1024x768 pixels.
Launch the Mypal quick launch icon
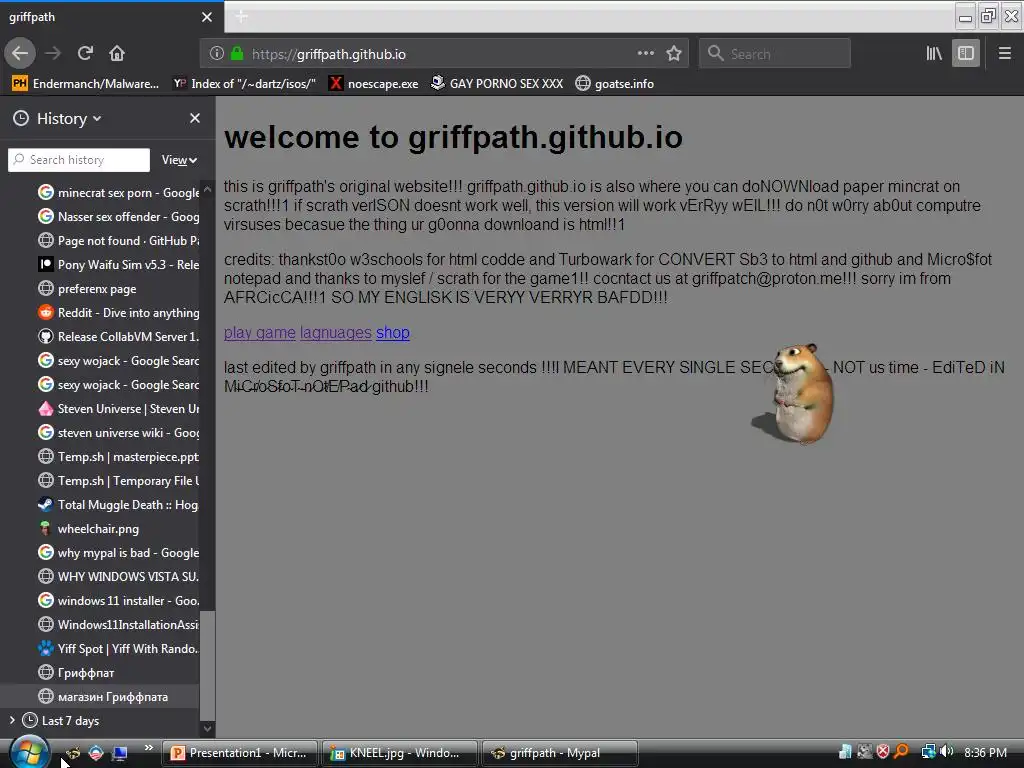73,753
